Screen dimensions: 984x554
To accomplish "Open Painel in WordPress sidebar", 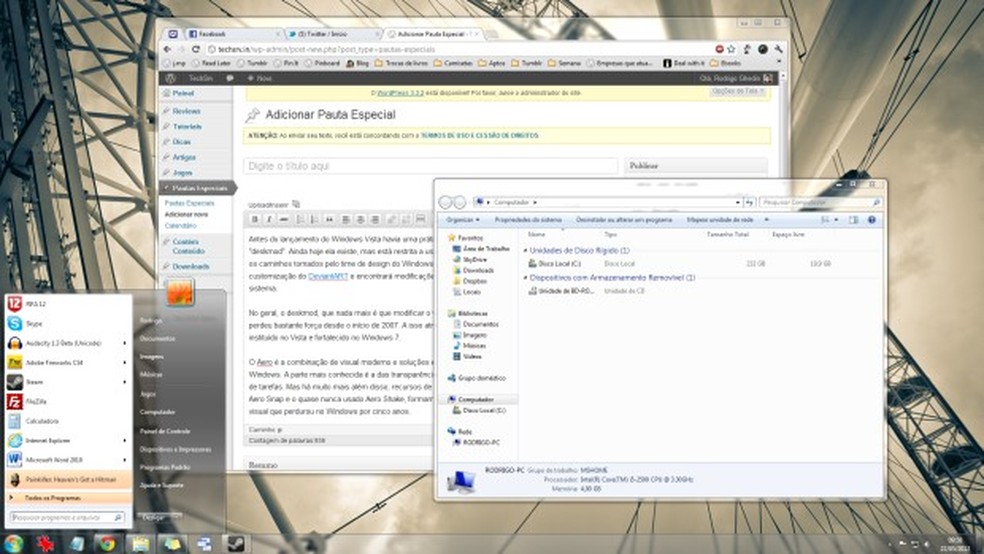I will click(183, 93).
